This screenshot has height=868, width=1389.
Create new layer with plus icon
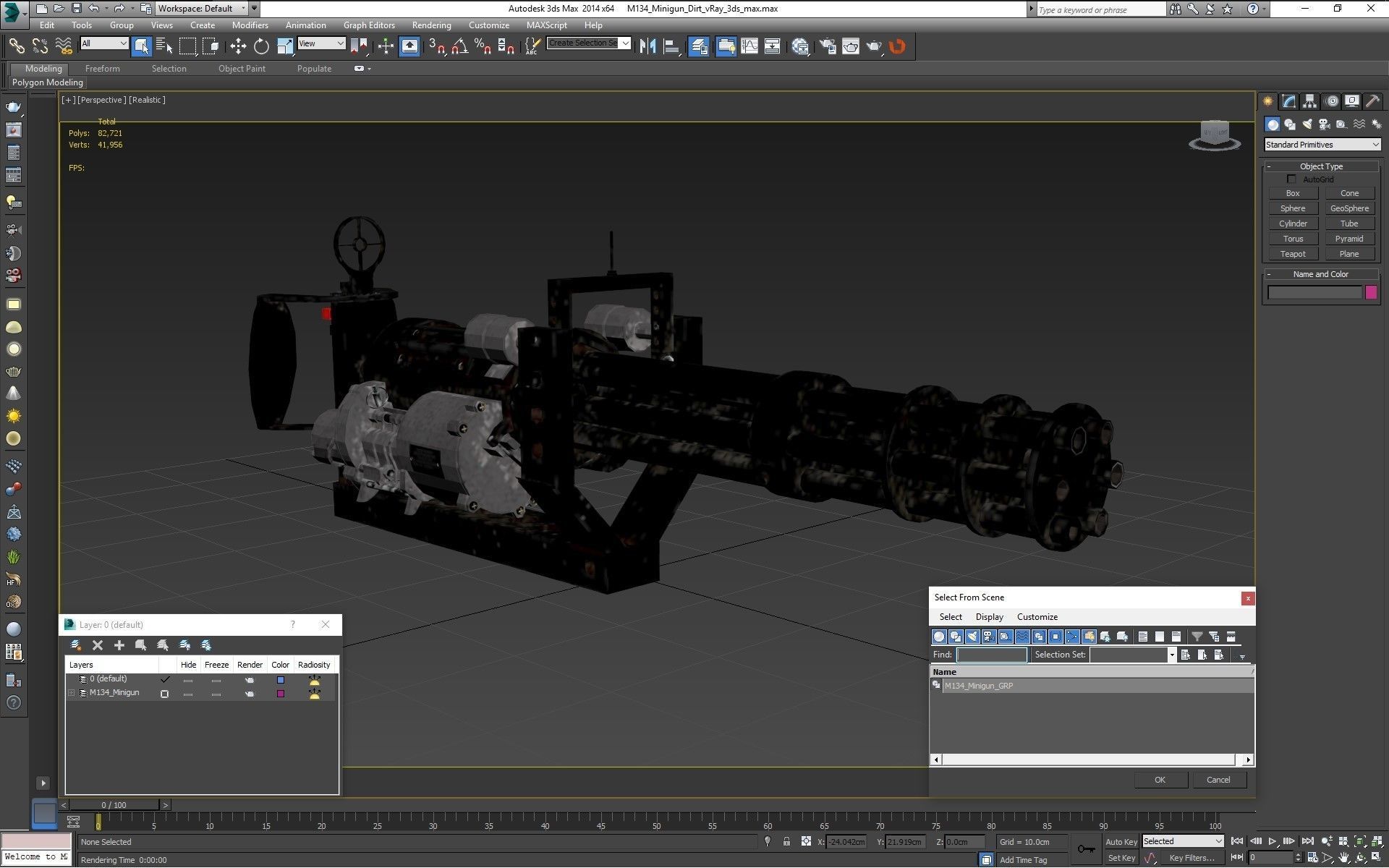coord(119,645)
